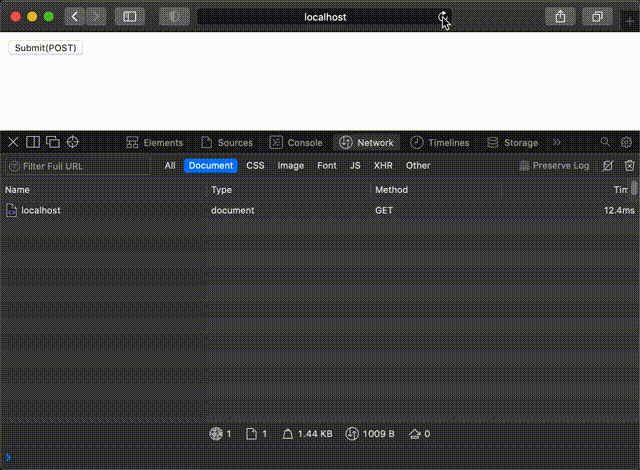Dock the Web Inspector to the side
This screenshot has width=640, height=470.
tap(33, 142)
